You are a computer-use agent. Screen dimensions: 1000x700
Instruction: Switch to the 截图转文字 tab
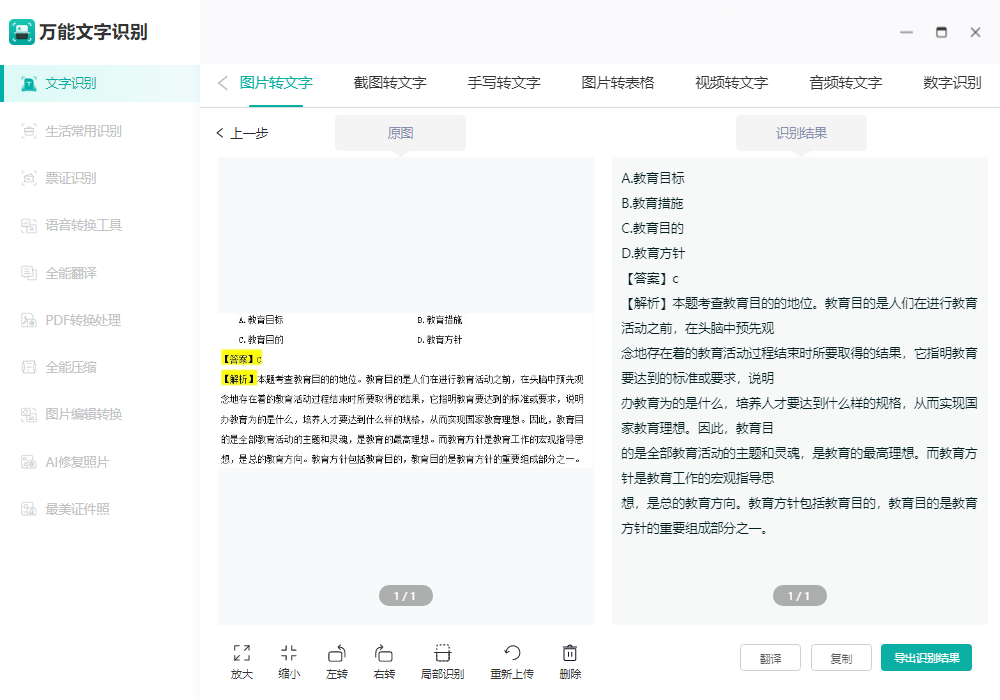coord(390,83)
